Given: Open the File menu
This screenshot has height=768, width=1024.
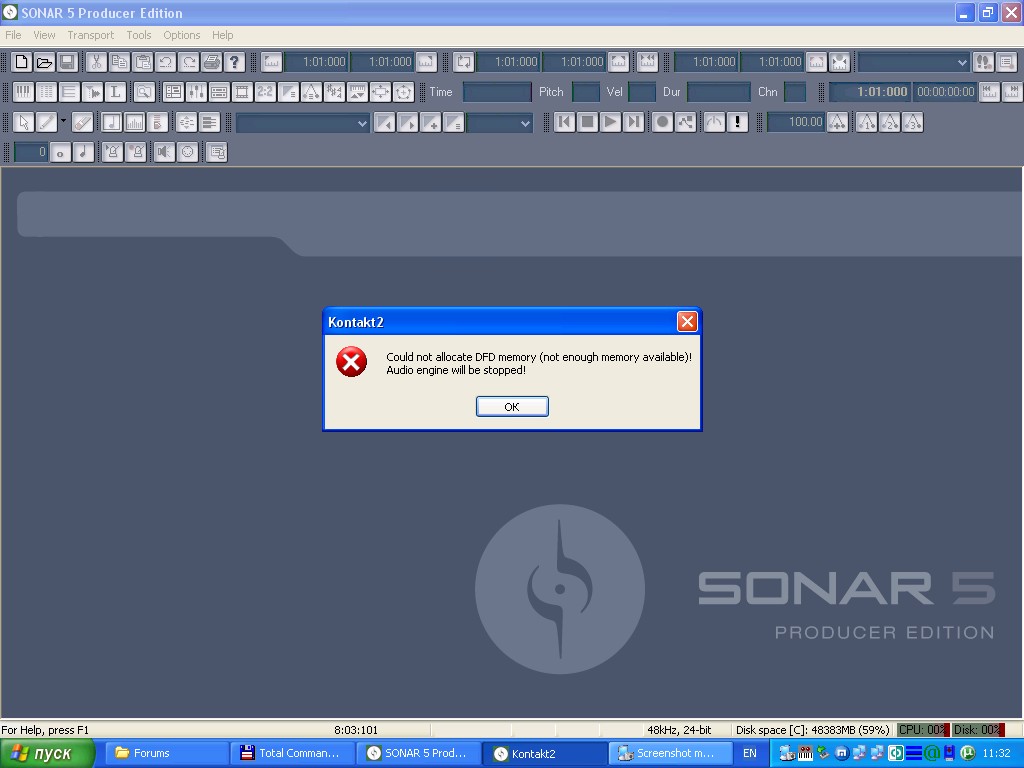Looking at the screenshot, I should (x=13, y=35).
